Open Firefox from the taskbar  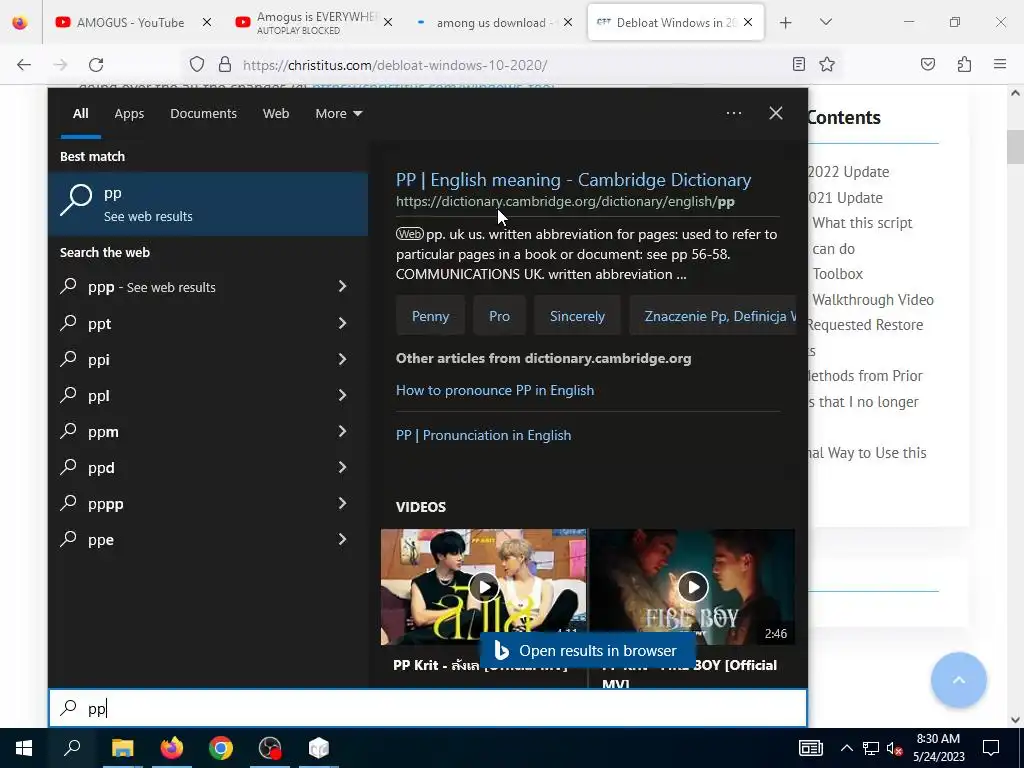click(x=172, y=748)
